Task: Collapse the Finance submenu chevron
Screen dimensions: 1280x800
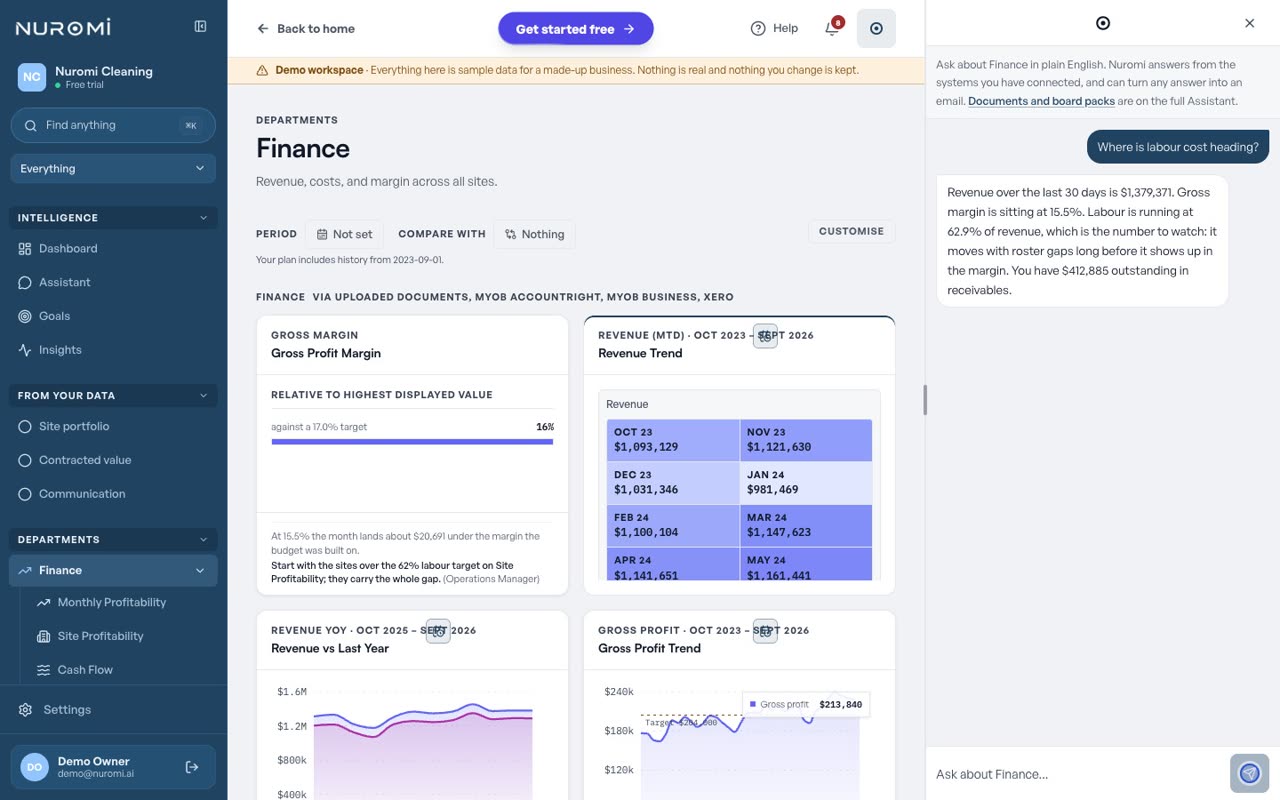Action: 200,570
